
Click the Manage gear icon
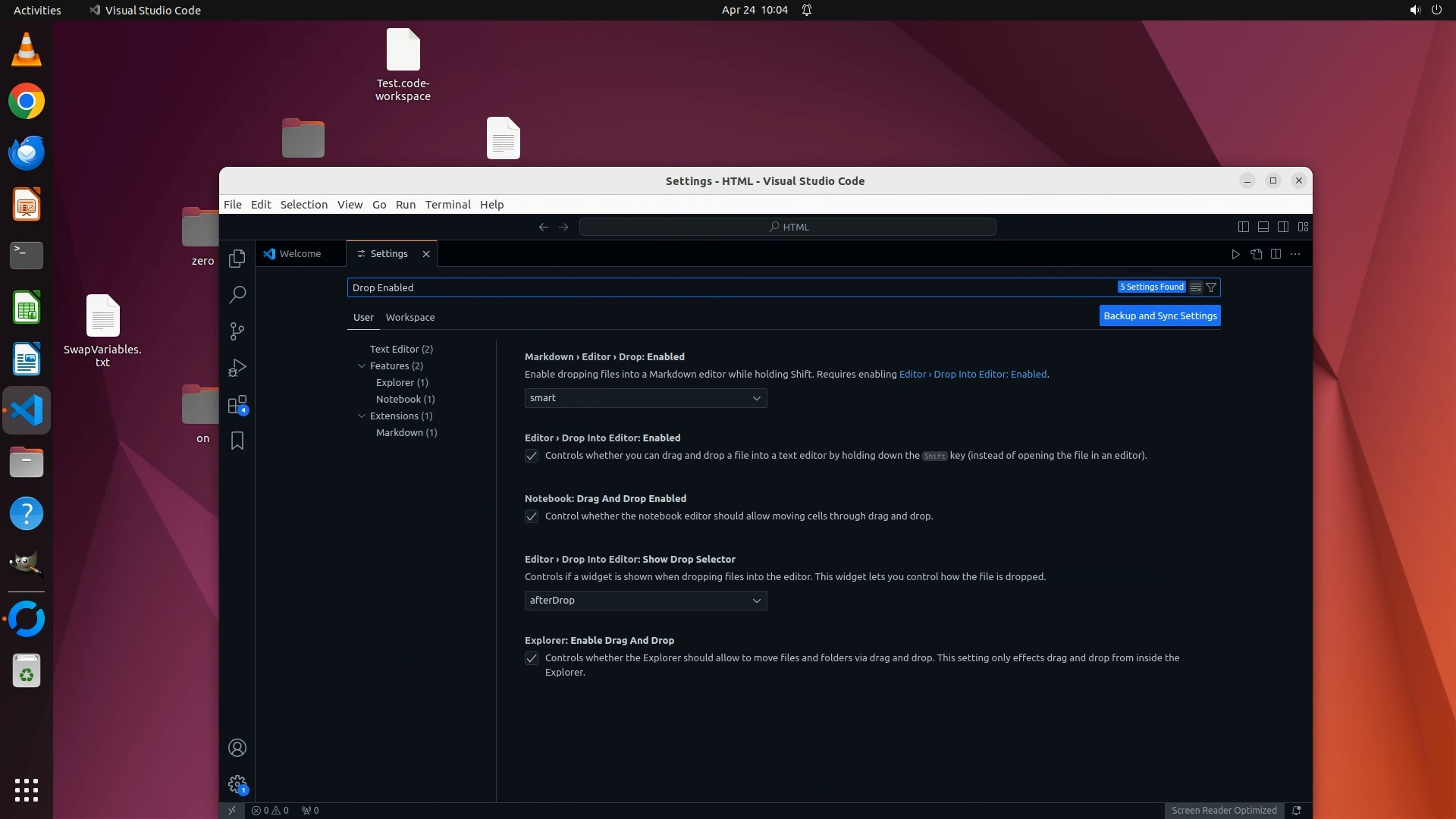[237, 783]
